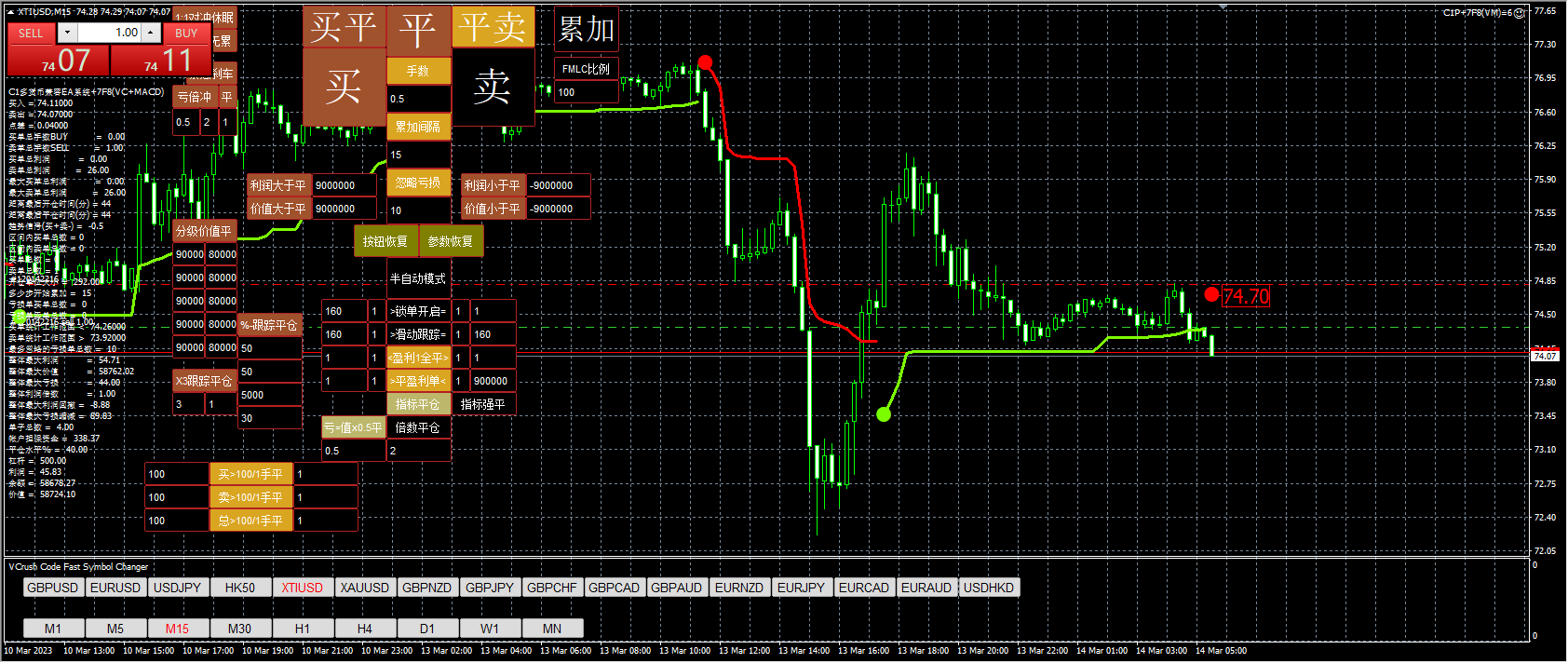Click the red 74.70 price label

click(1246, 296)
